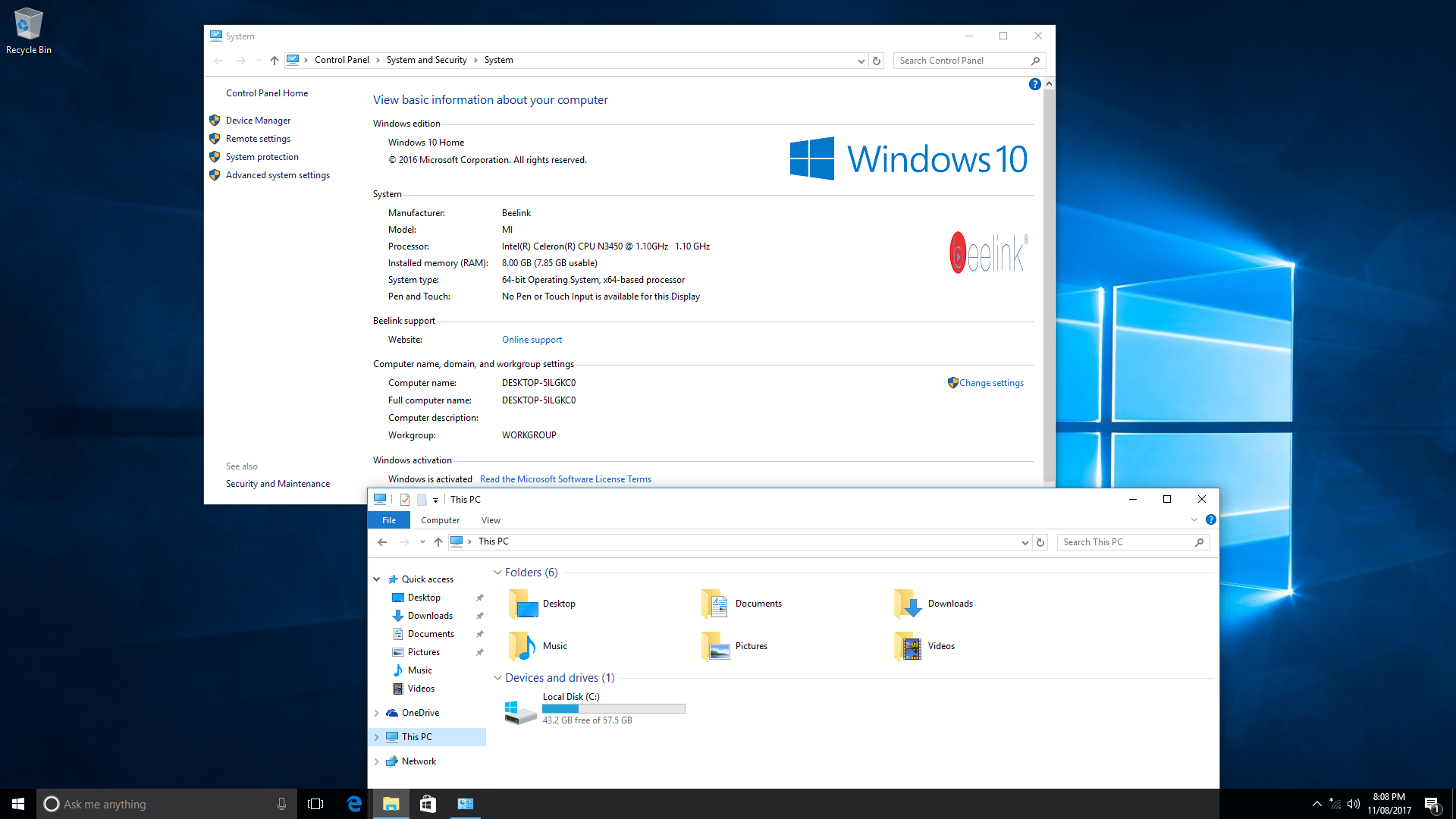Click the Local Disk (C:) usage bar

(x=613, y=709)
